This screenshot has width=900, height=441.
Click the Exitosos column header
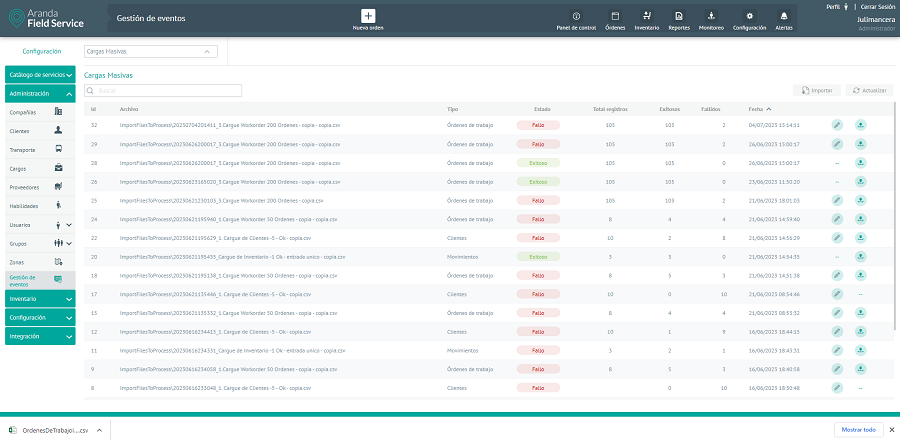click(x=669, y=109)
